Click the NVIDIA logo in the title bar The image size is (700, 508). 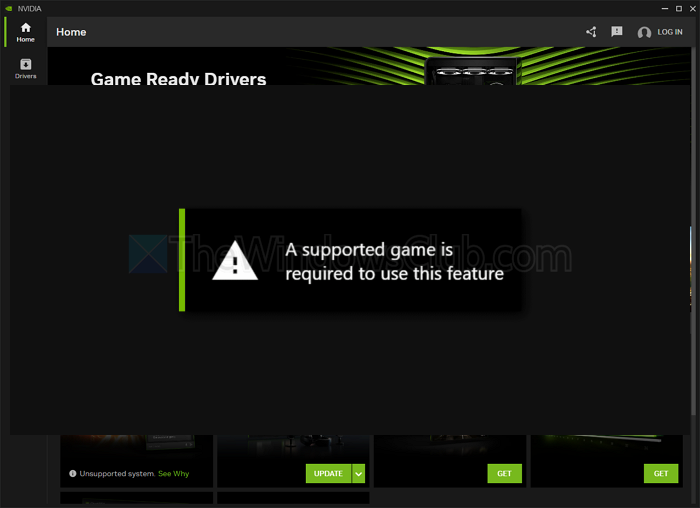(8, 8)
